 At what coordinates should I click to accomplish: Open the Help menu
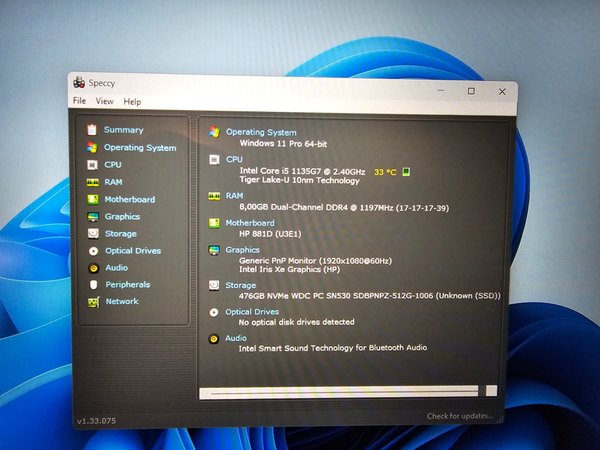pyautogui.click(x=132, y=102)
